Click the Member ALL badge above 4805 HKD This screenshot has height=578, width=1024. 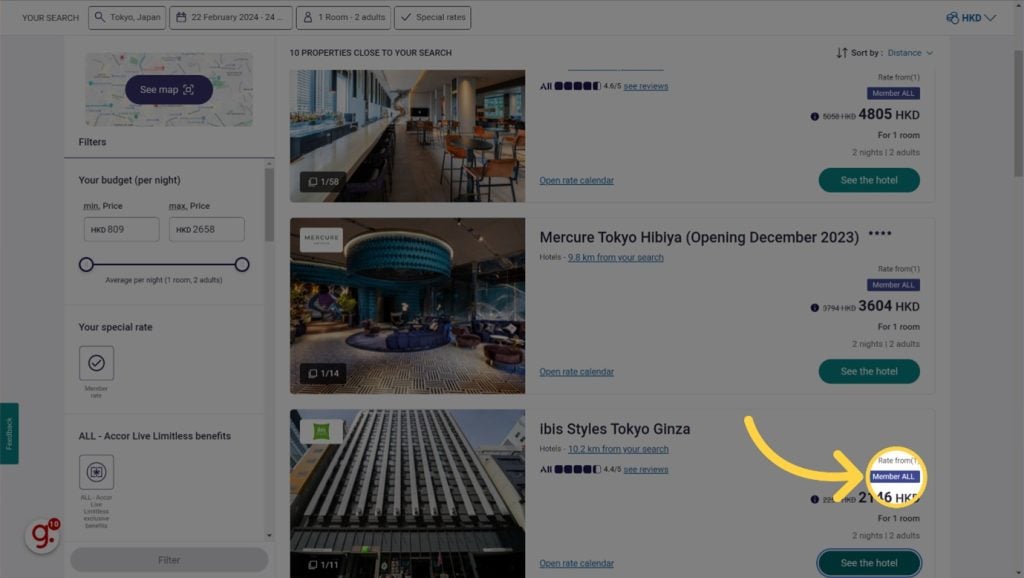click(893, 93)
